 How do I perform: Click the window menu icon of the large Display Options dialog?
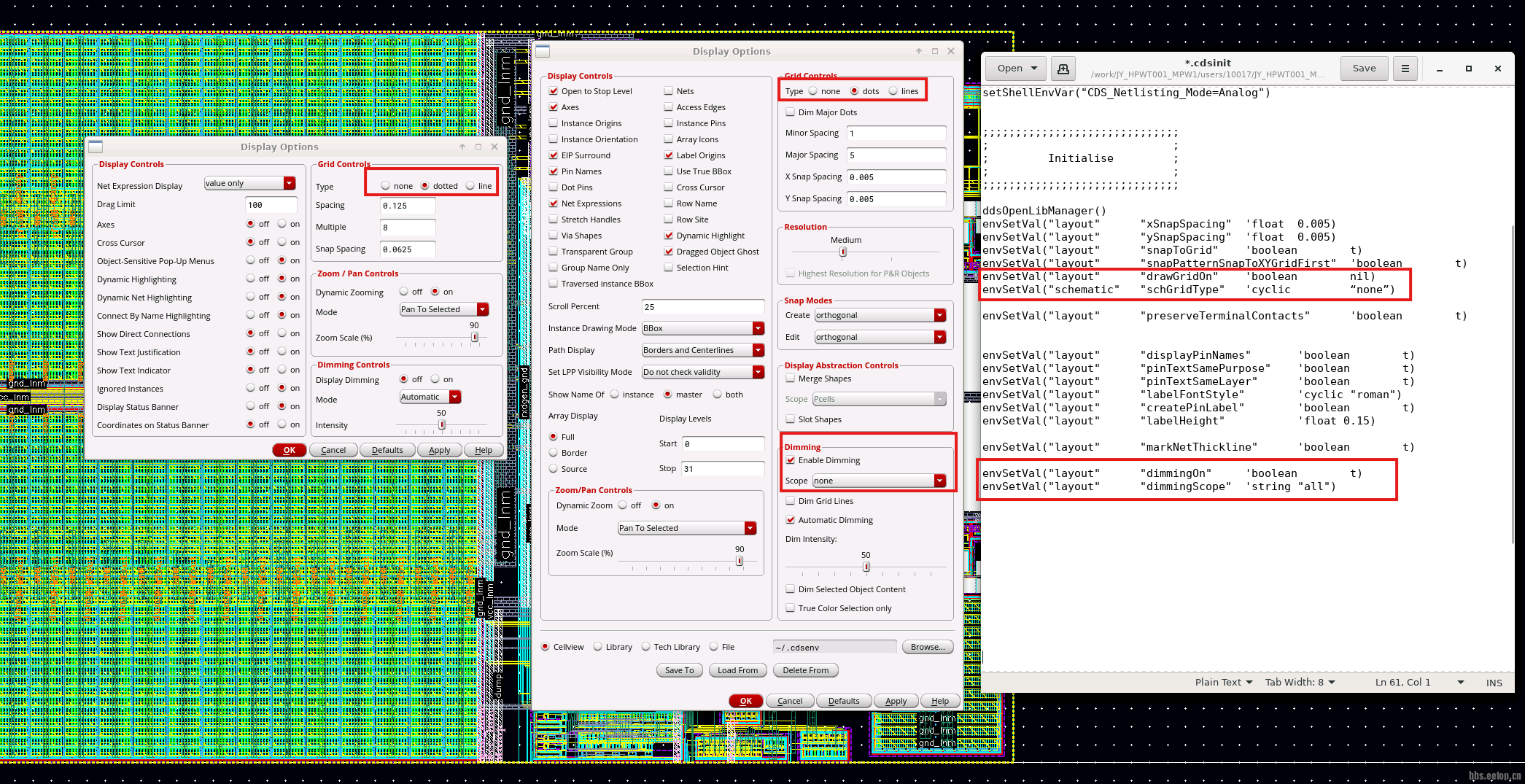coord(543,51)
